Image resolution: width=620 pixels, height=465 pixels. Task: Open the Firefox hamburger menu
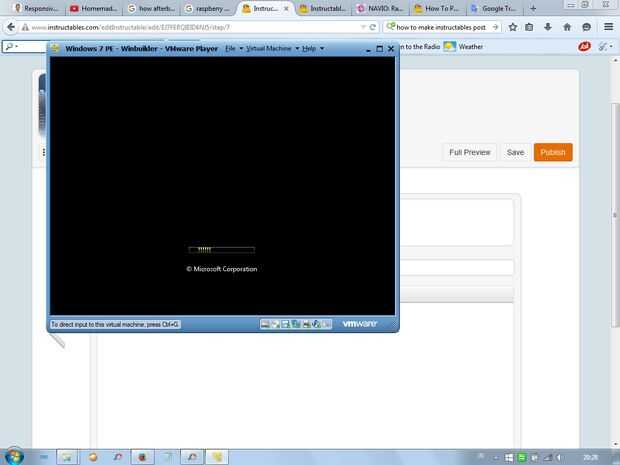609,27
